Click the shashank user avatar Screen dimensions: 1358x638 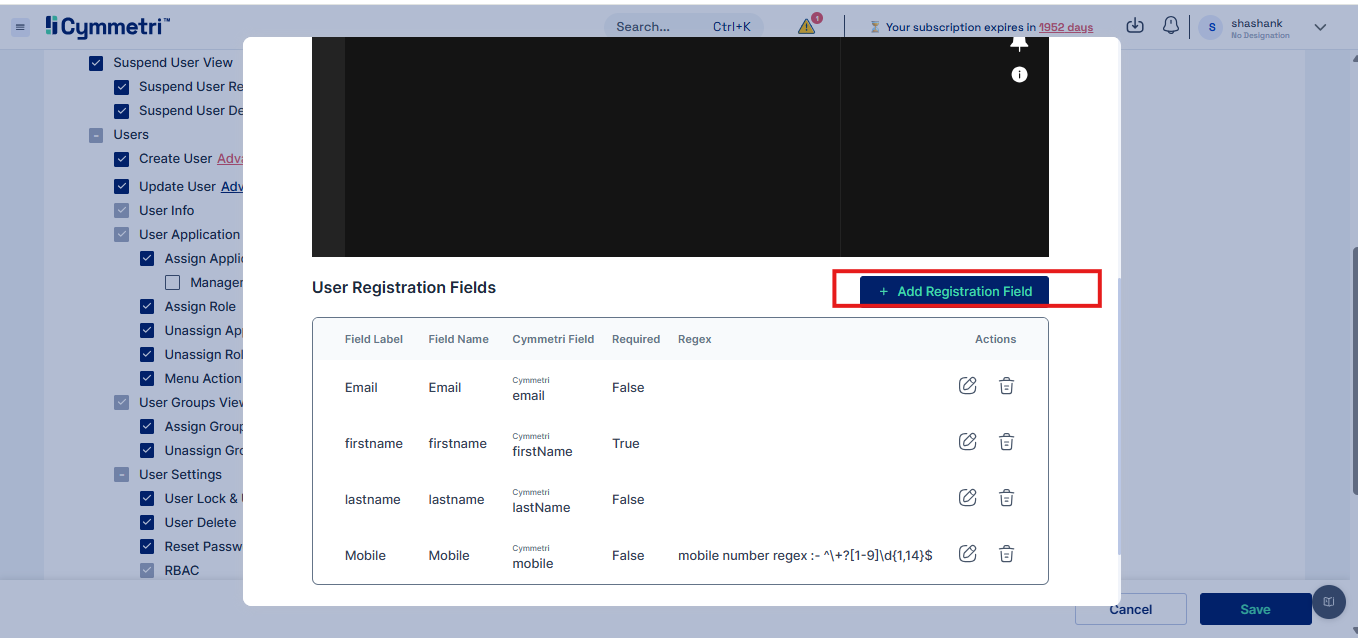click(1212, 28)
